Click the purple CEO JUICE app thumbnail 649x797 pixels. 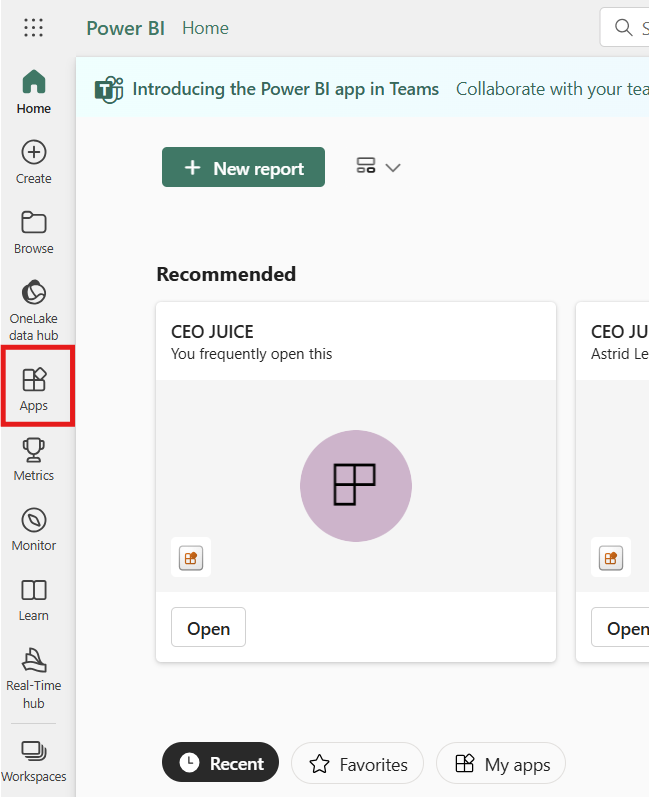[x=356, y=485]
